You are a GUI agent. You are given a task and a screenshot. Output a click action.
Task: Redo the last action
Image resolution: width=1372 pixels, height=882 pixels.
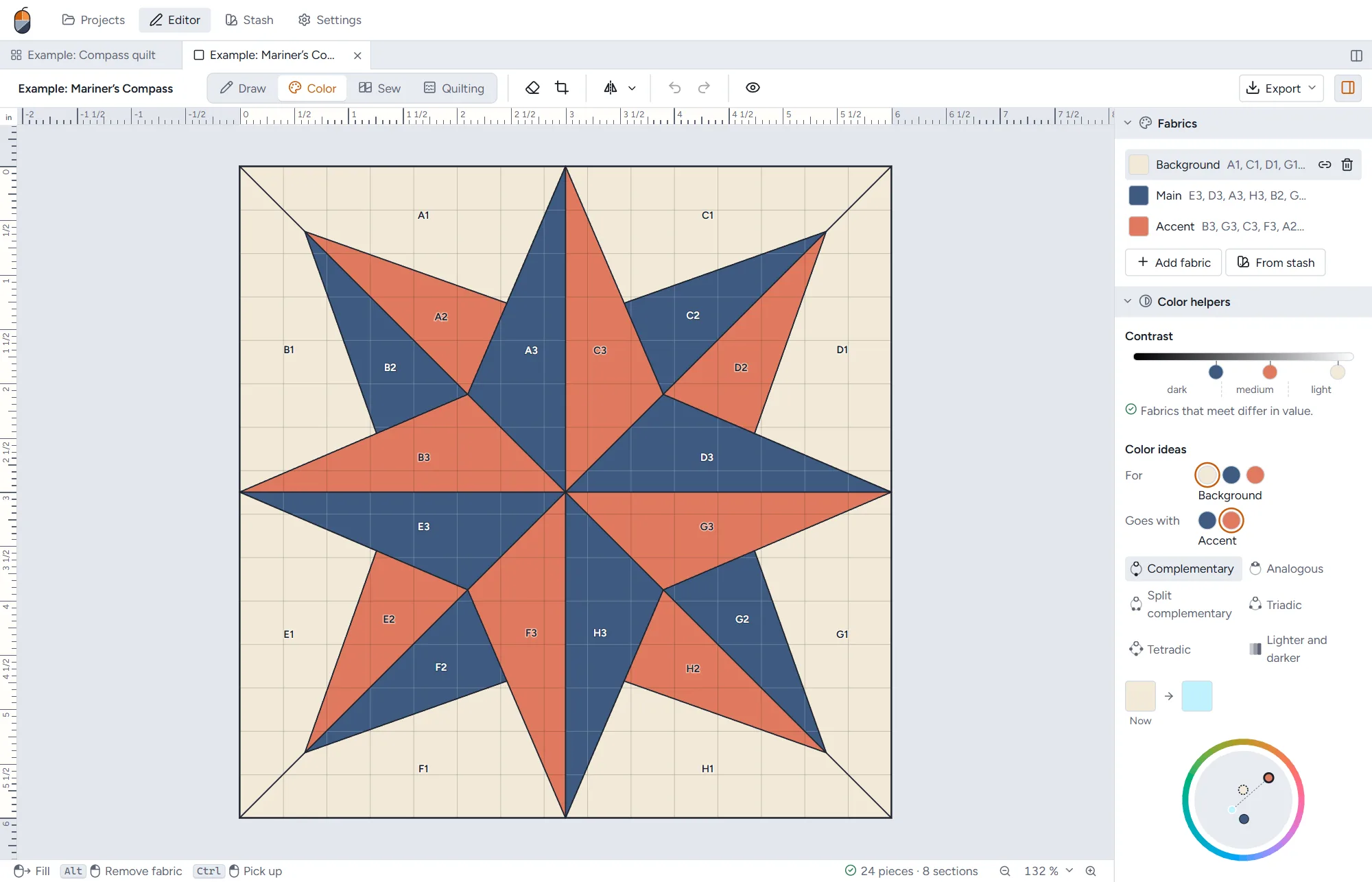704,88
